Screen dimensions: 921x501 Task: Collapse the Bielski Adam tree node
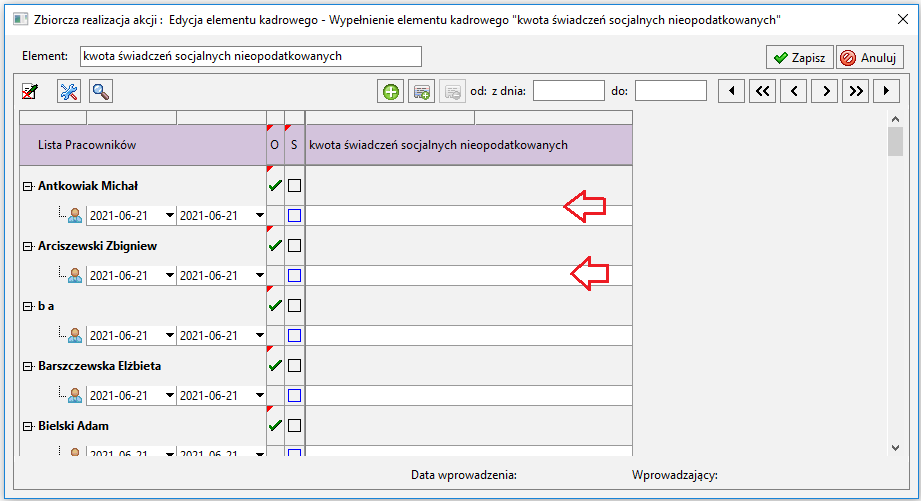tap(27, 426)
